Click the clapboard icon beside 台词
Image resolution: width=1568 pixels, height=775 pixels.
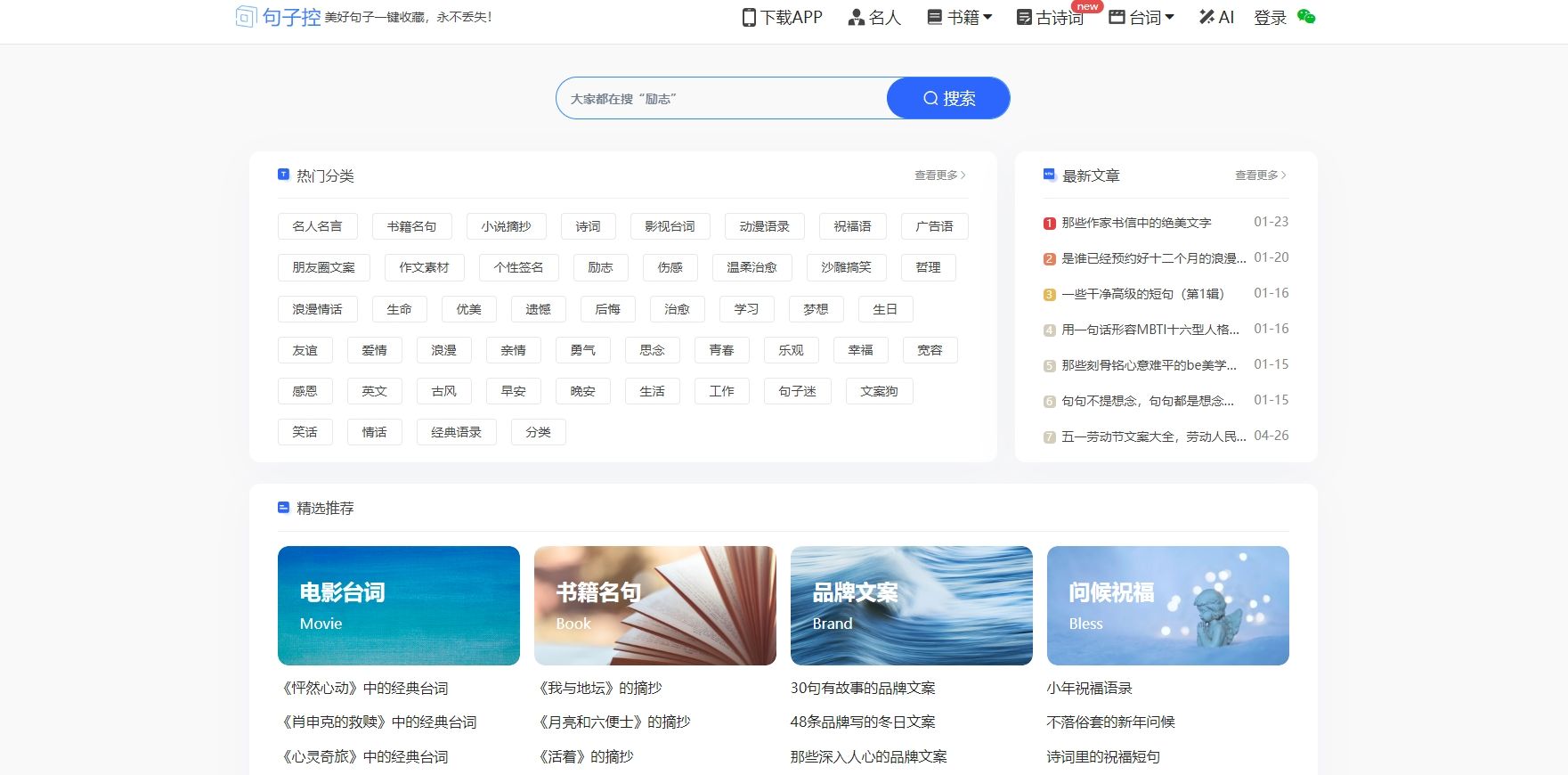(1117, 17)
